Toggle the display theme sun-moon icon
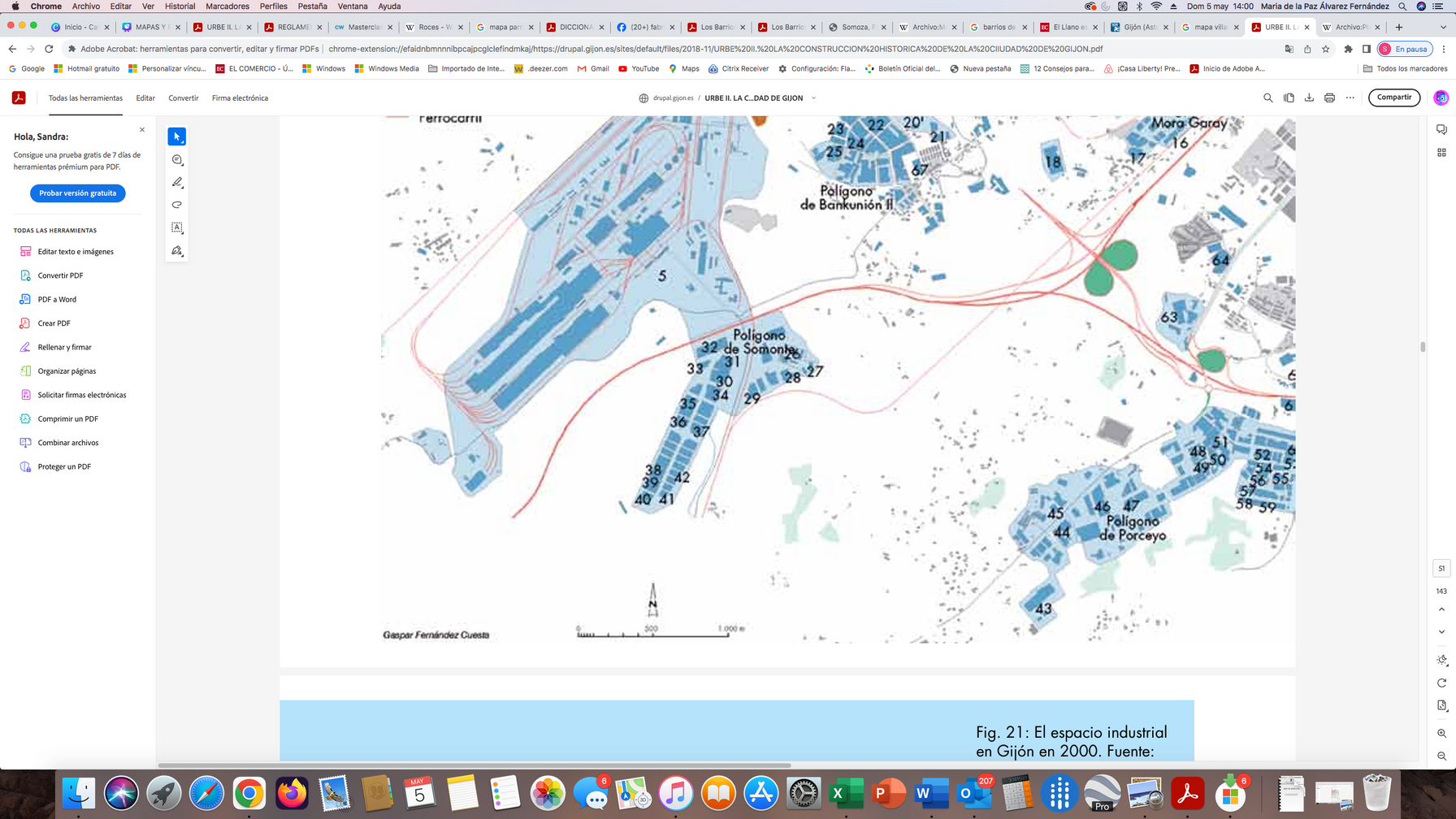The image size is (1456, 819). [x=1441, y=660]
